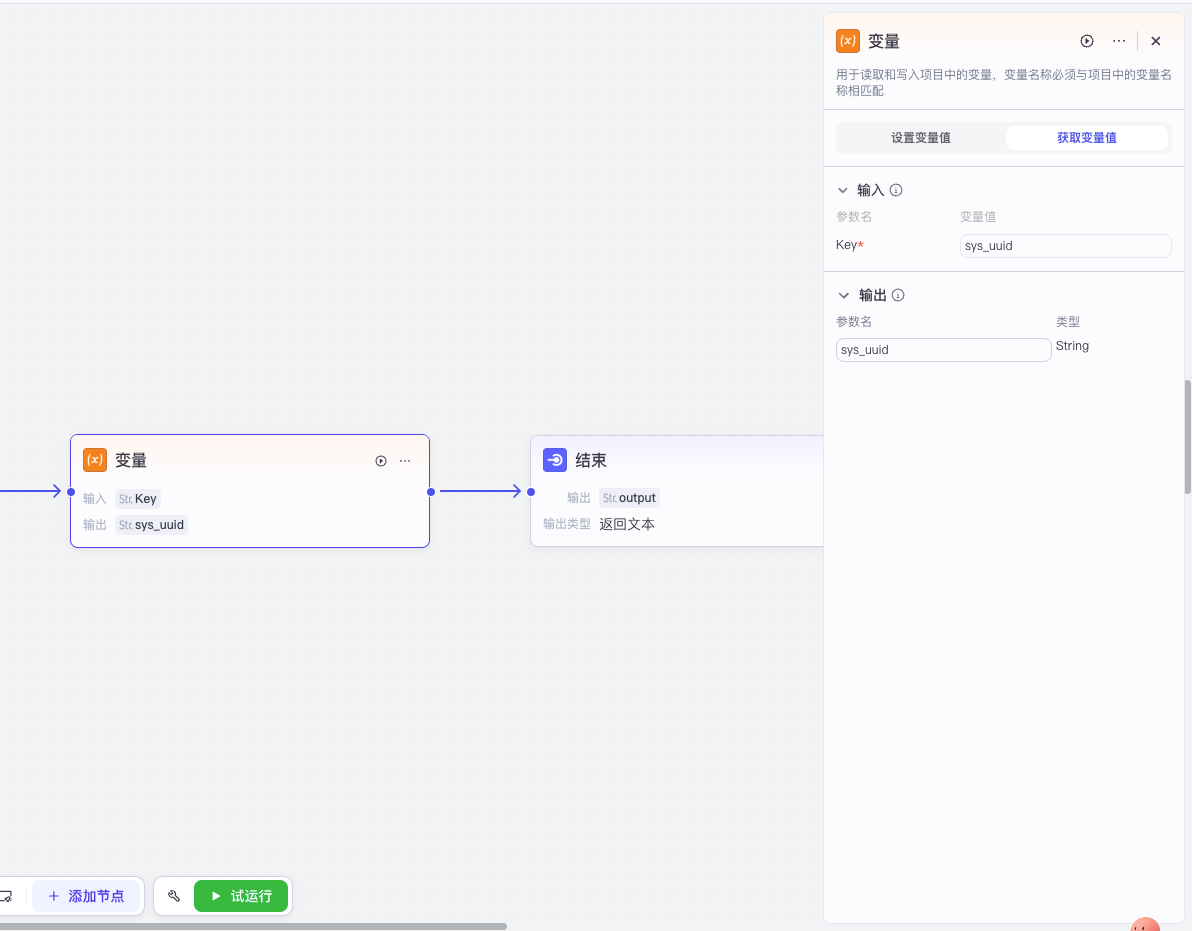1192x931 pixels.
Task: Start the workflow with 试运行
Action: pos(241,896)
